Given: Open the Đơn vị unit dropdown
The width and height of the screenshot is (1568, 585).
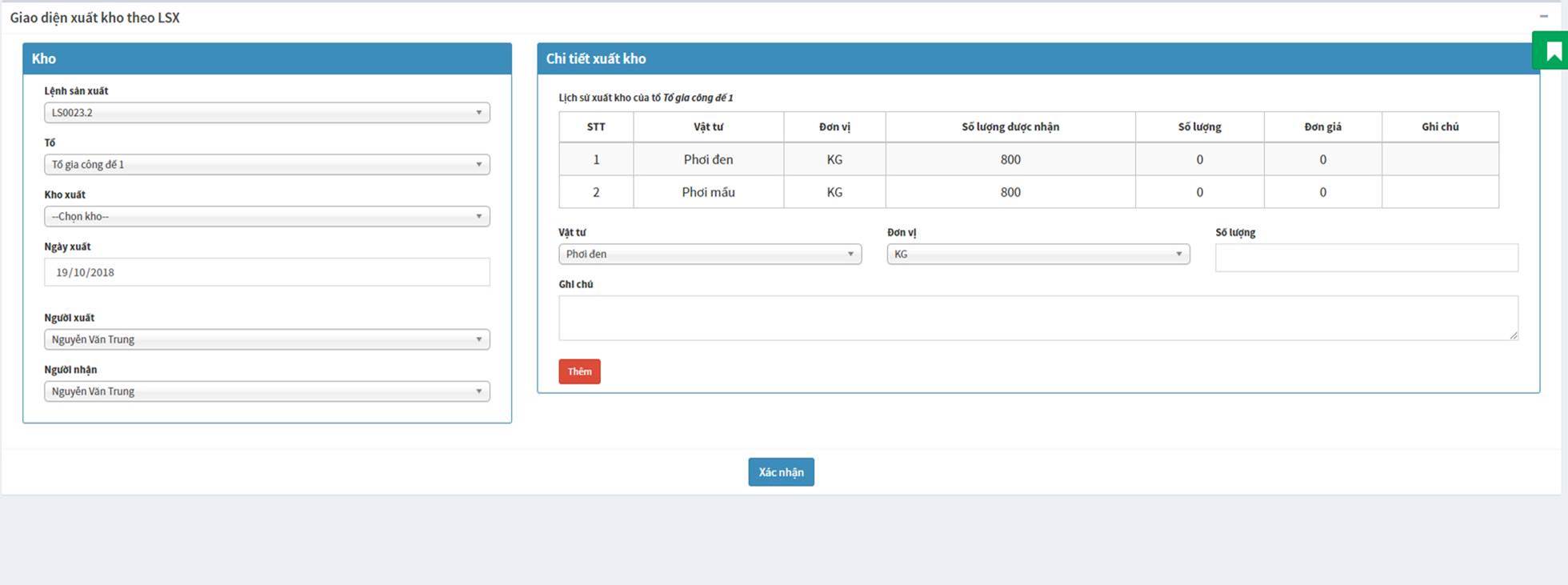Looking at the screenshot, I should pos(1038,254).
